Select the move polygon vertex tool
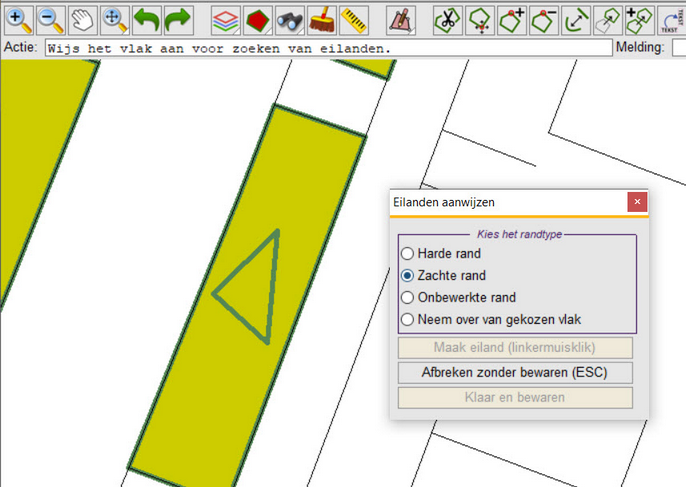This screenshot has height=487, width=686. 480,20
